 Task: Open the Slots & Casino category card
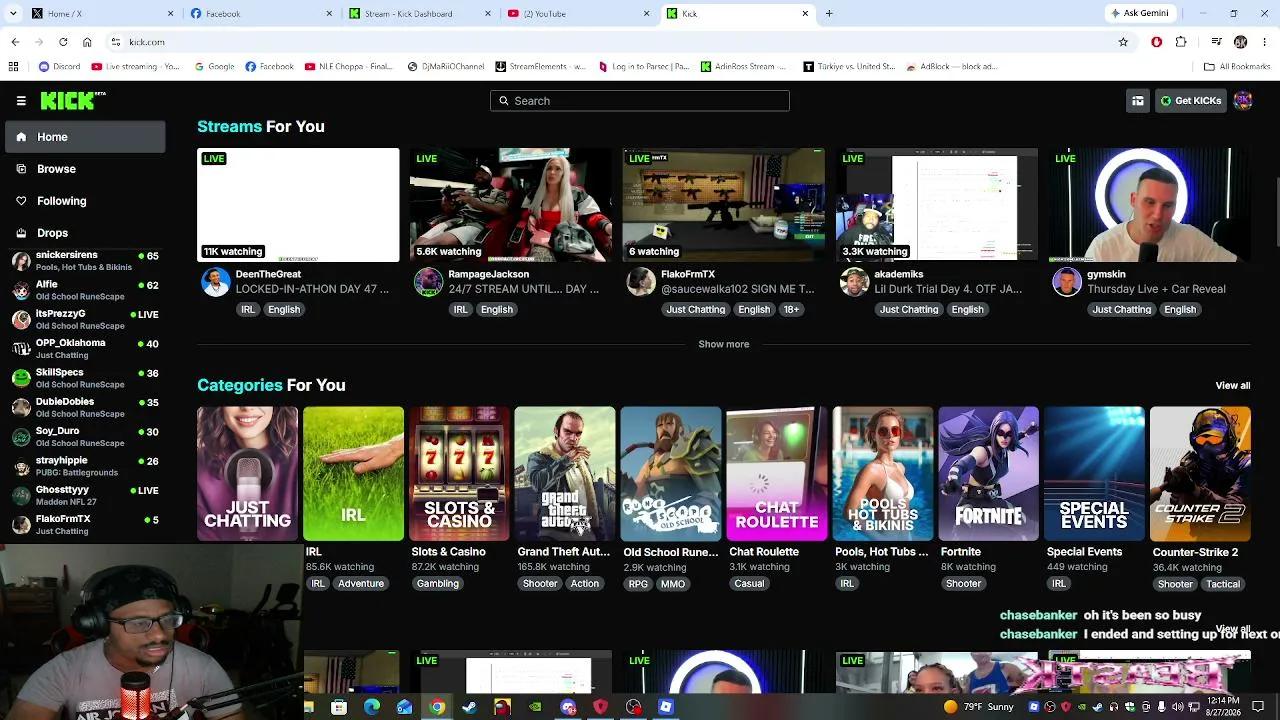(459, 473)
